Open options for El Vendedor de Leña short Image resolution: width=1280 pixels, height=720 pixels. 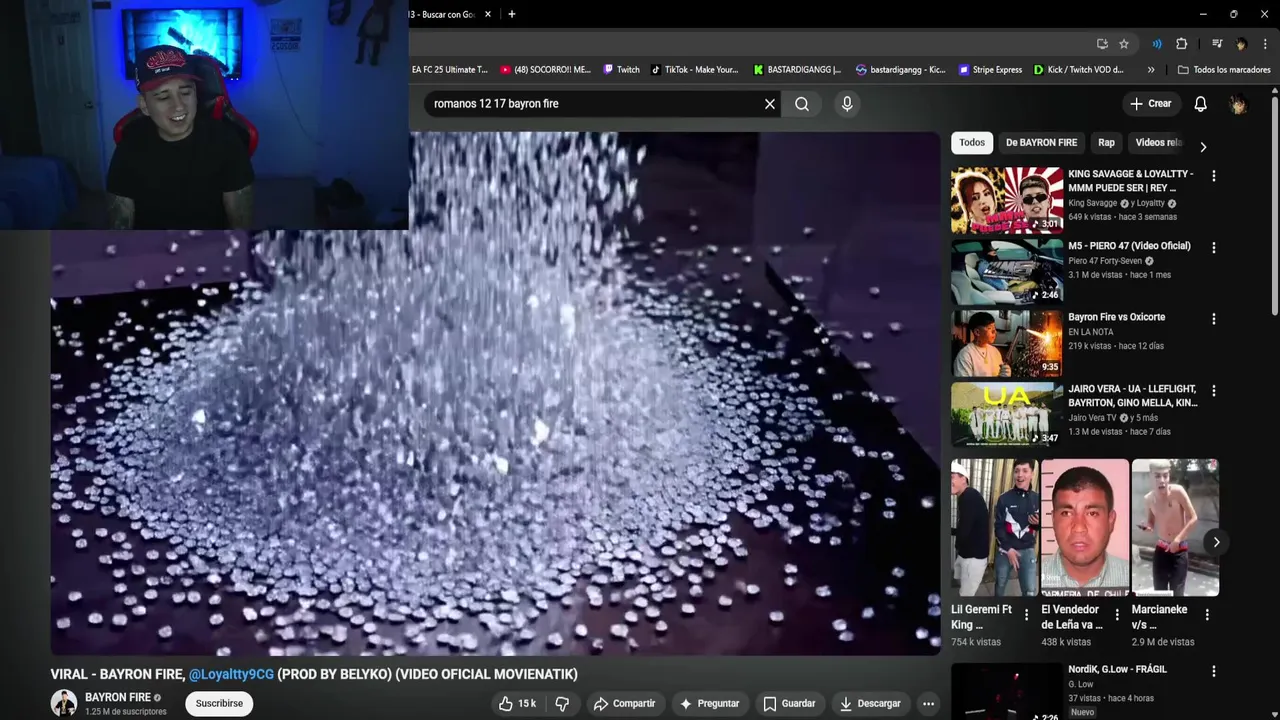click(x=1116, y=616)
